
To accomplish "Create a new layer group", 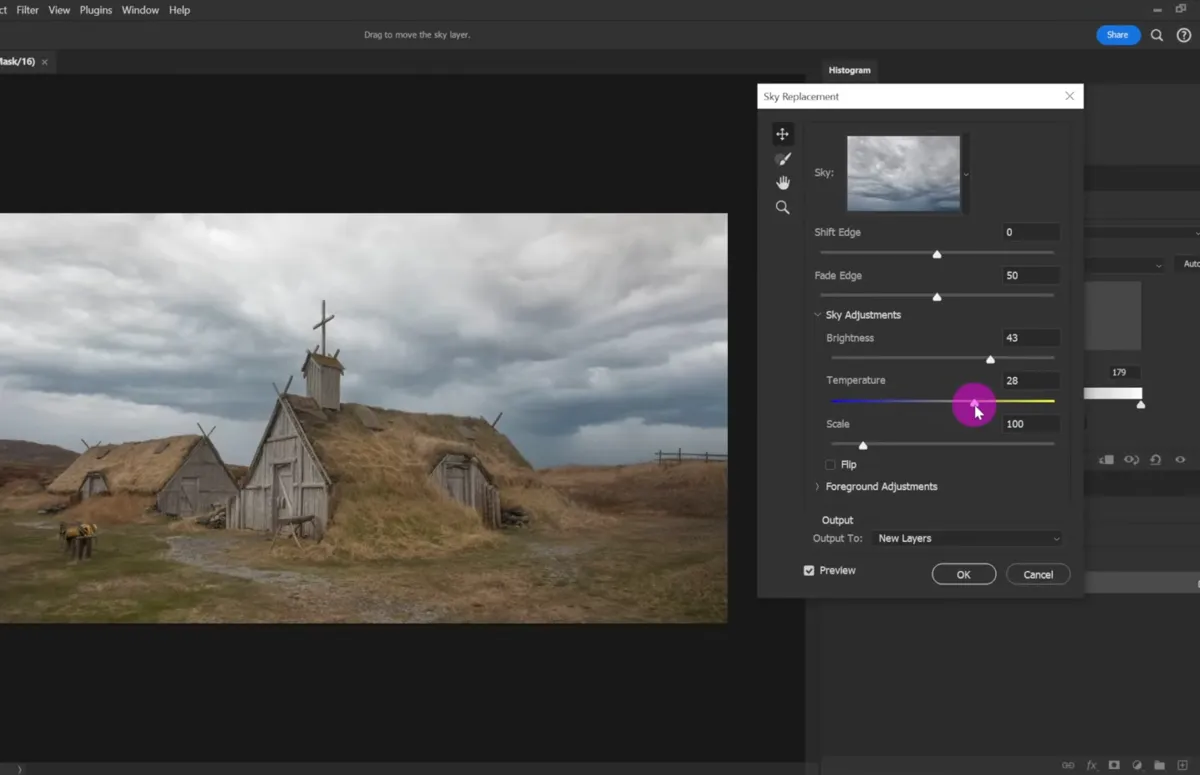I will click(1160, 764).
